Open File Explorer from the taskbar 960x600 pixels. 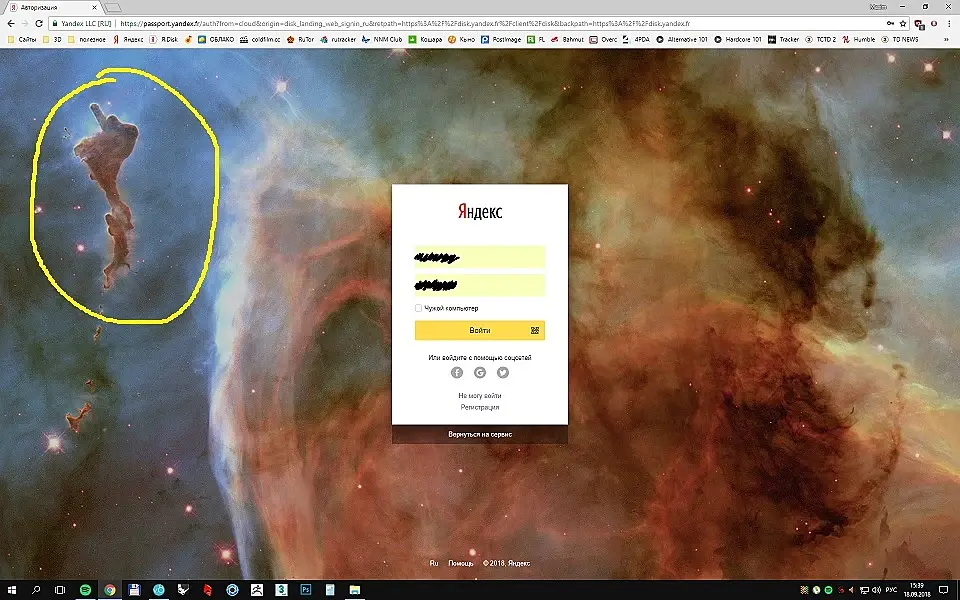click(x=354, y=590)
